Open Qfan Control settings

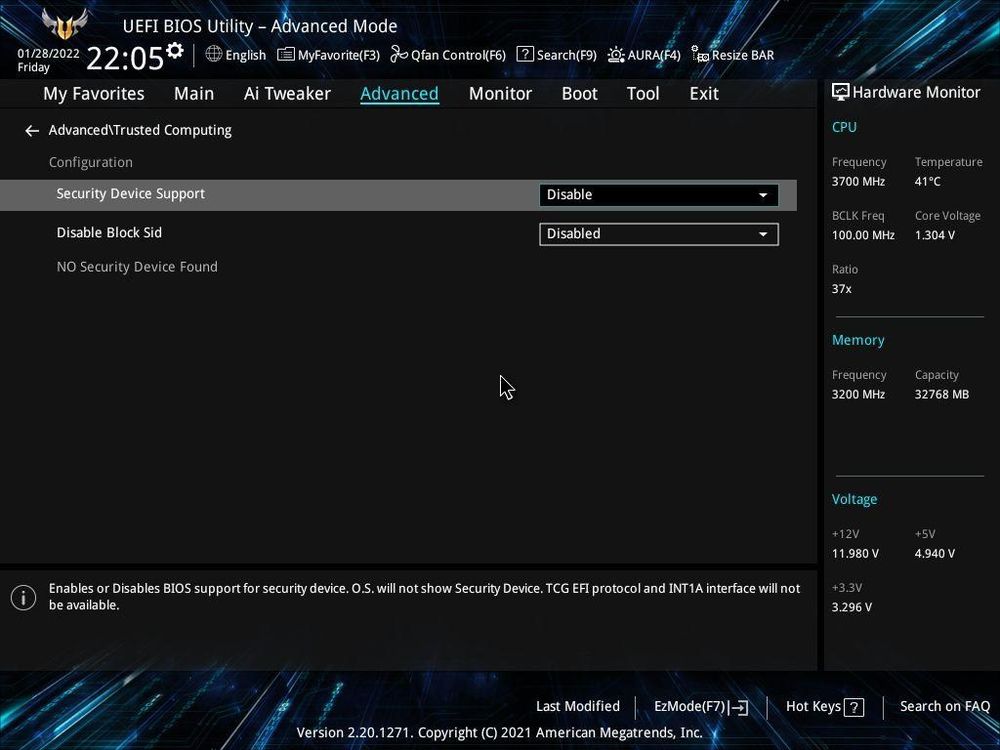(x=447, y=55)
